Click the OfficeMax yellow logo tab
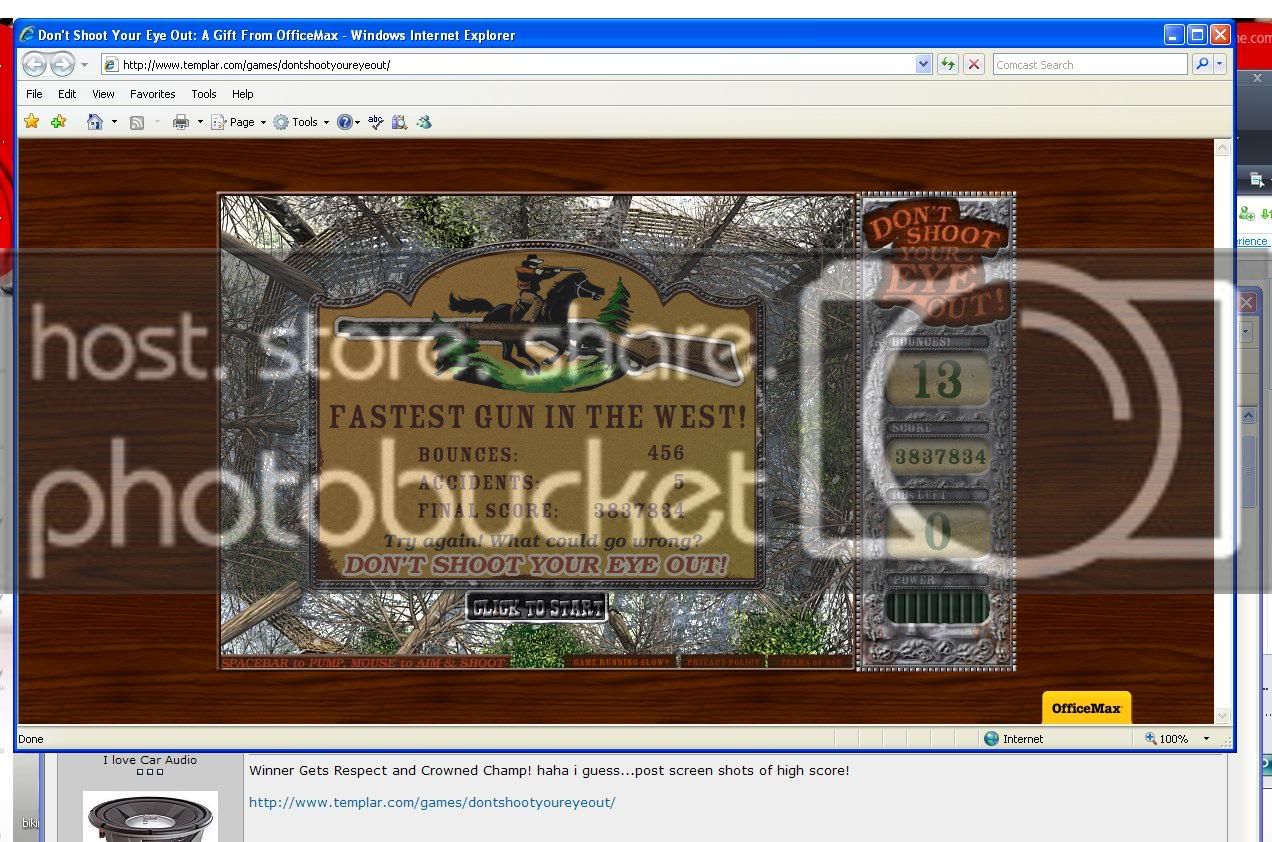The width and height of the screenshot is (1272, 842). click(1086, 707)
